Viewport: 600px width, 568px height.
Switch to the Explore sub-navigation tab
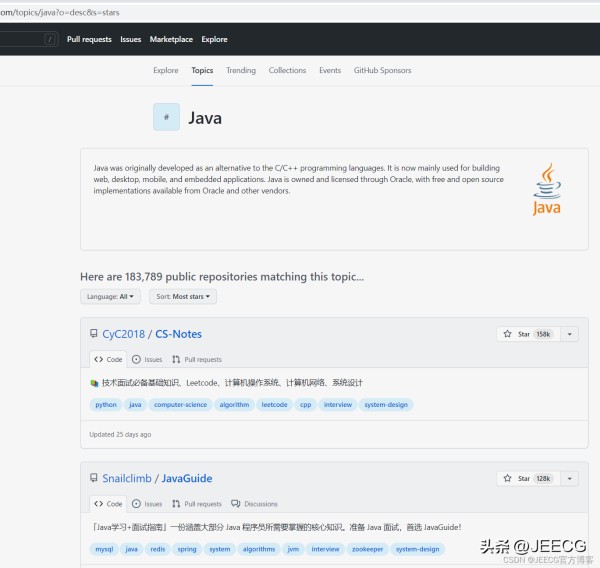pyautogui.click(x=166, y=70)
